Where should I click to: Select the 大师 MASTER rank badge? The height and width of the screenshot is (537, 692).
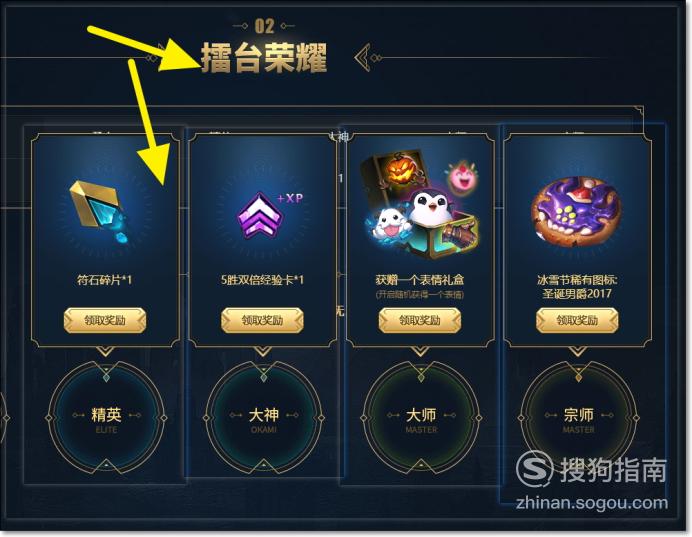click(x=421, y=417)
